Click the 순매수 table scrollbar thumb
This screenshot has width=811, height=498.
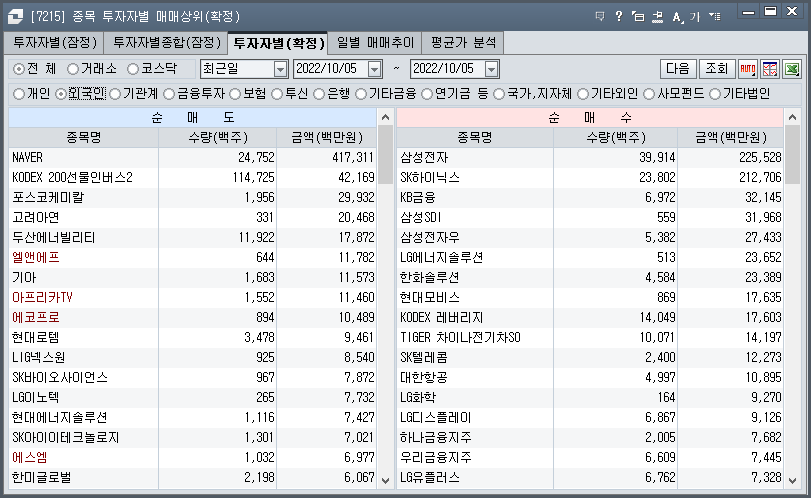click(792, 155)
